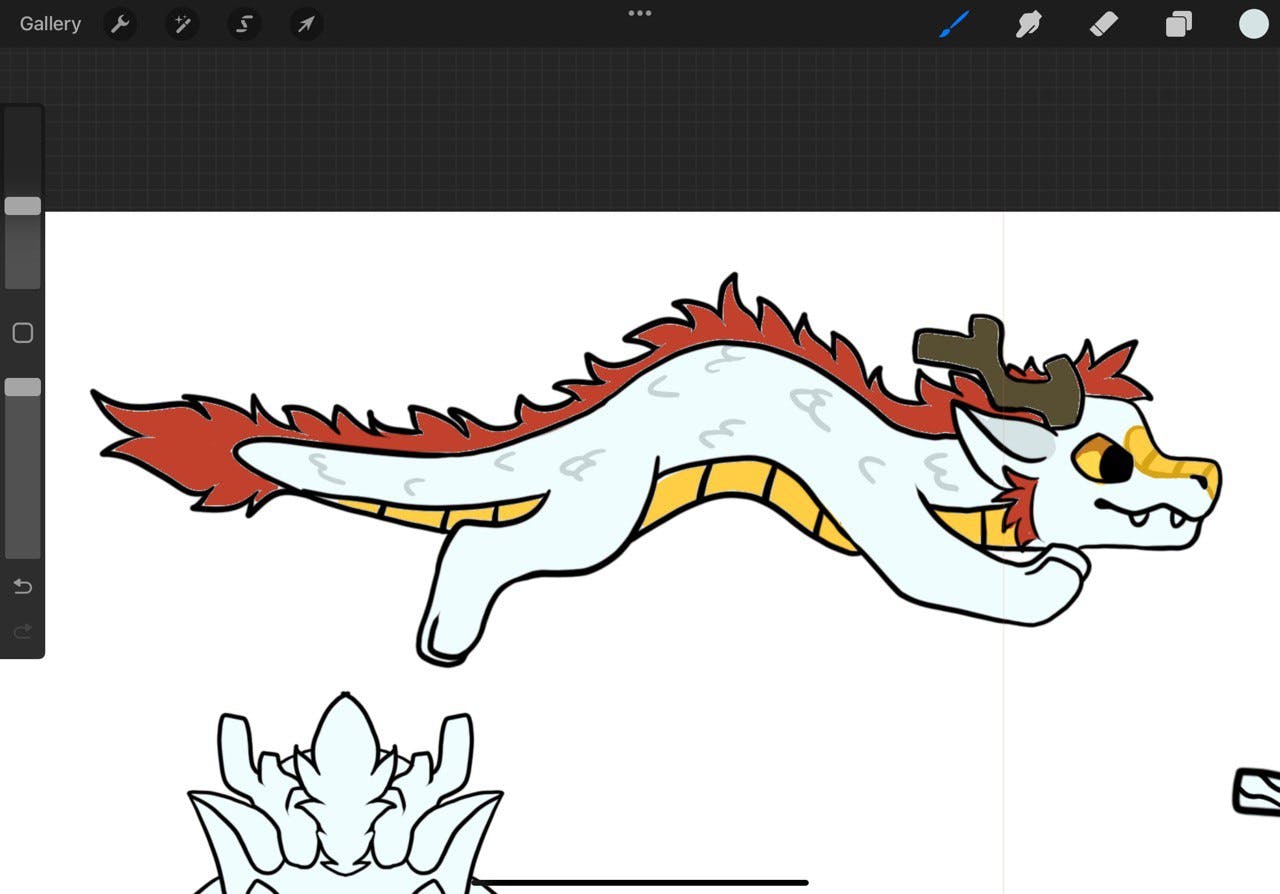Image resolution: width=1280 pixels, height=894 pixels.
Task: Open the Actions wrench menu
Action: [120, 24]
